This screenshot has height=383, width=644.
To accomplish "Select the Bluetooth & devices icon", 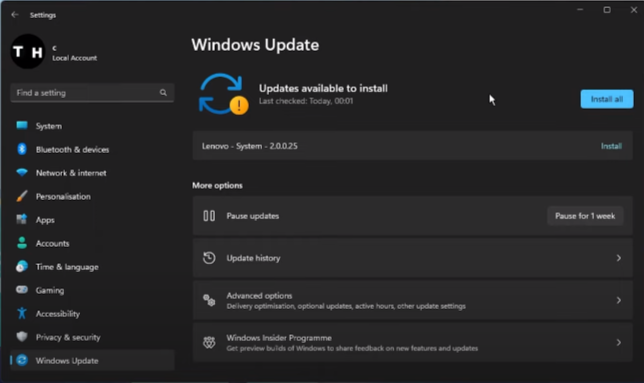I will pyautogui.click(x=22, y=149).
